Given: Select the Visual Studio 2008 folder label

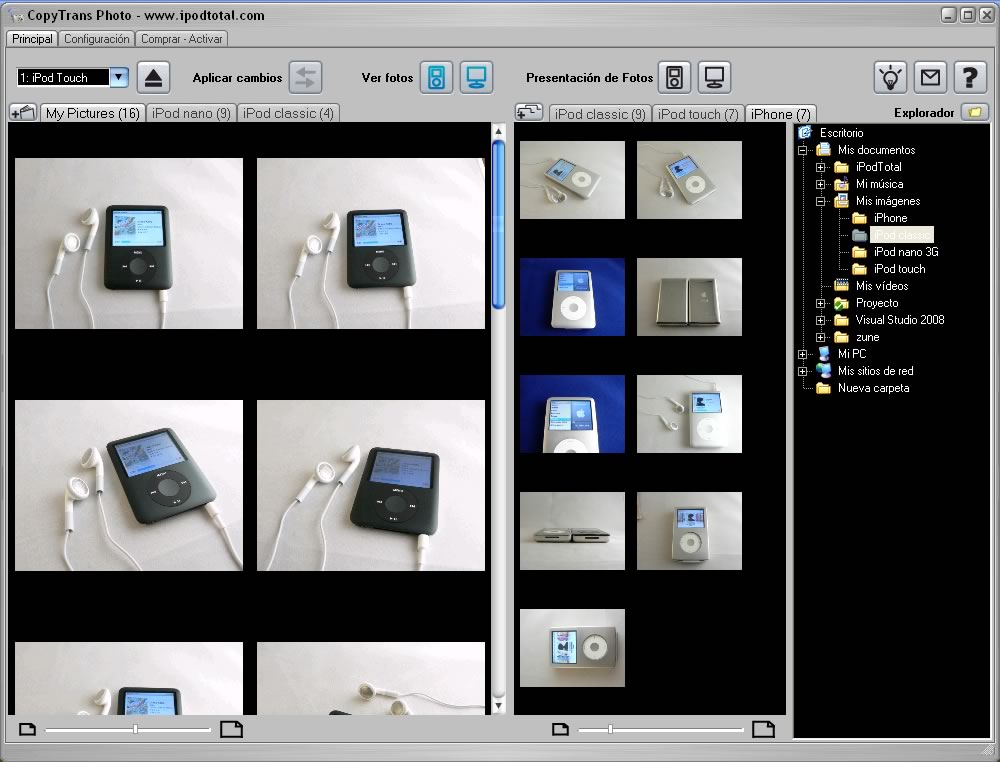Looking at the screenshot, I should (900, 320).
